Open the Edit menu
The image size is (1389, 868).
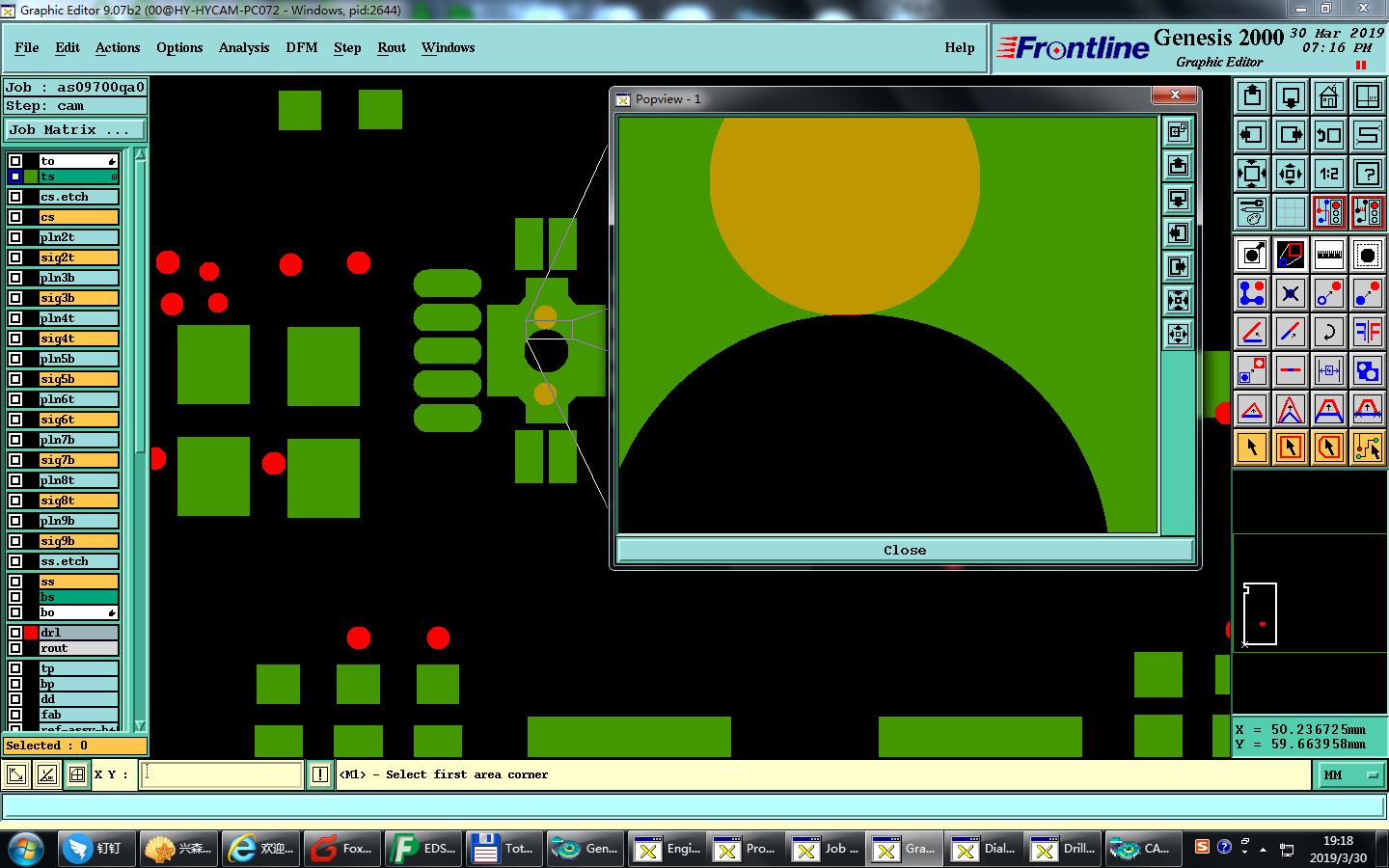pyautogui.click(x=68, y=47)
